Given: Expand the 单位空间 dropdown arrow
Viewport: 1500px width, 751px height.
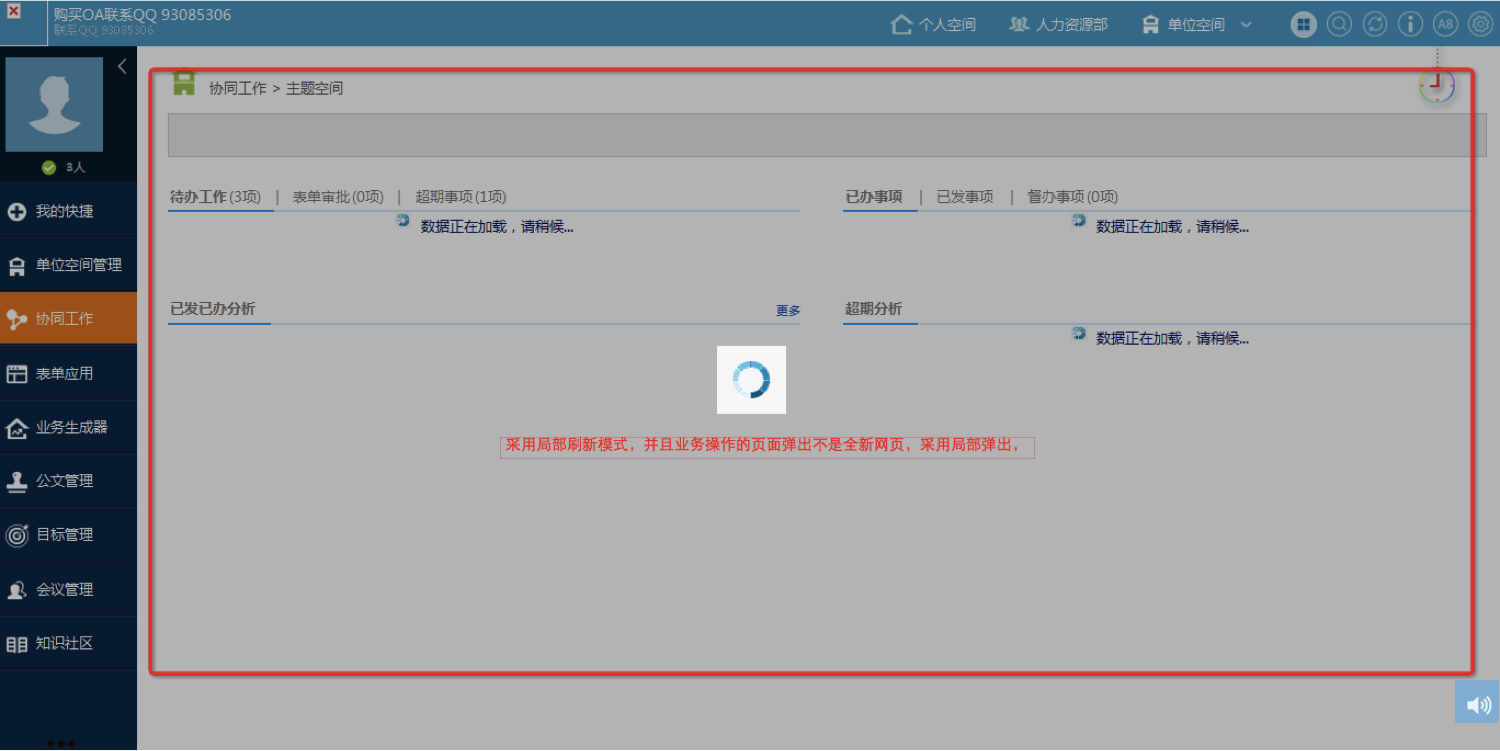Looking at the screenshot, I should click(1246, 25).
